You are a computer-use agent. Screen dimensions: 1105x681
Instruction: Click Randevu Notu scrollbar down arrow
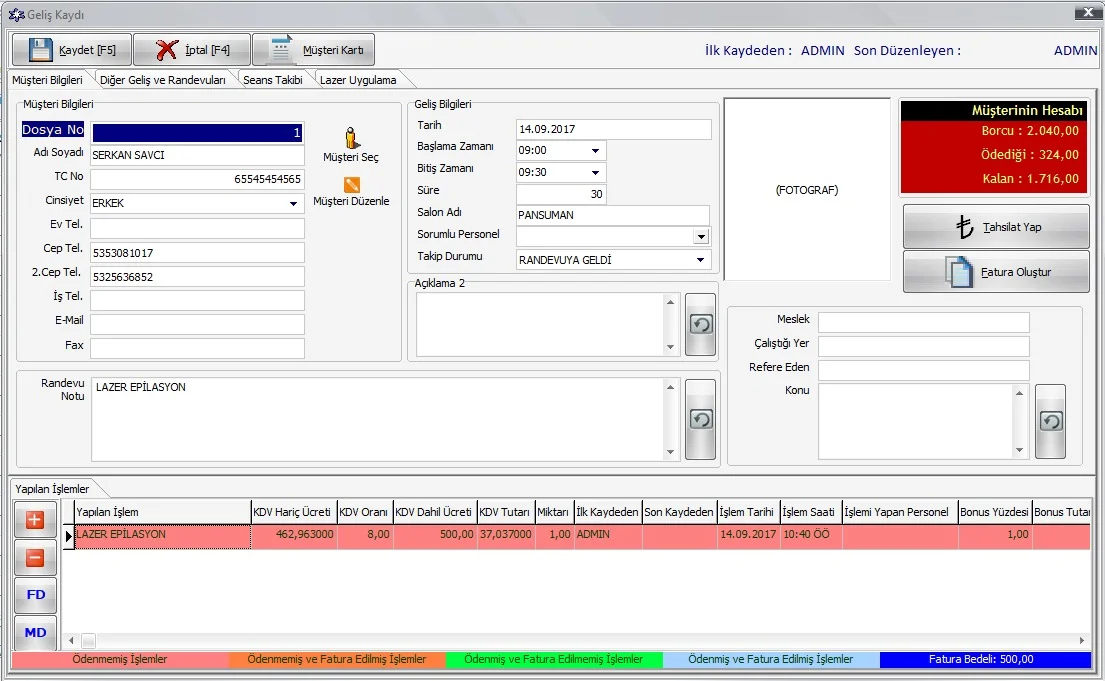(670, 453)
